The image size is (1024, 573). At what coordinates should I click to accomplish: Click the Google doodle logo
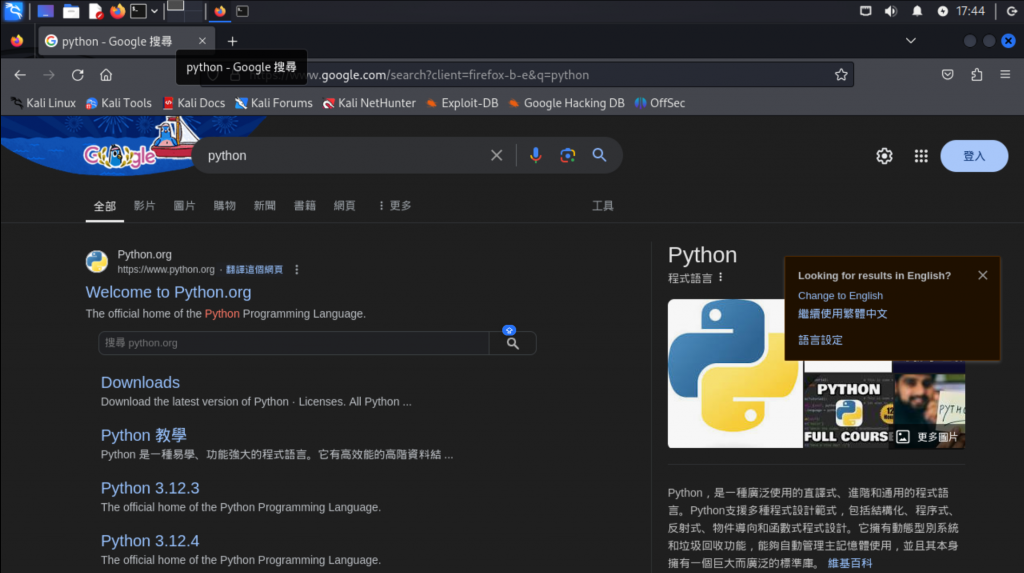coord(121,155)
